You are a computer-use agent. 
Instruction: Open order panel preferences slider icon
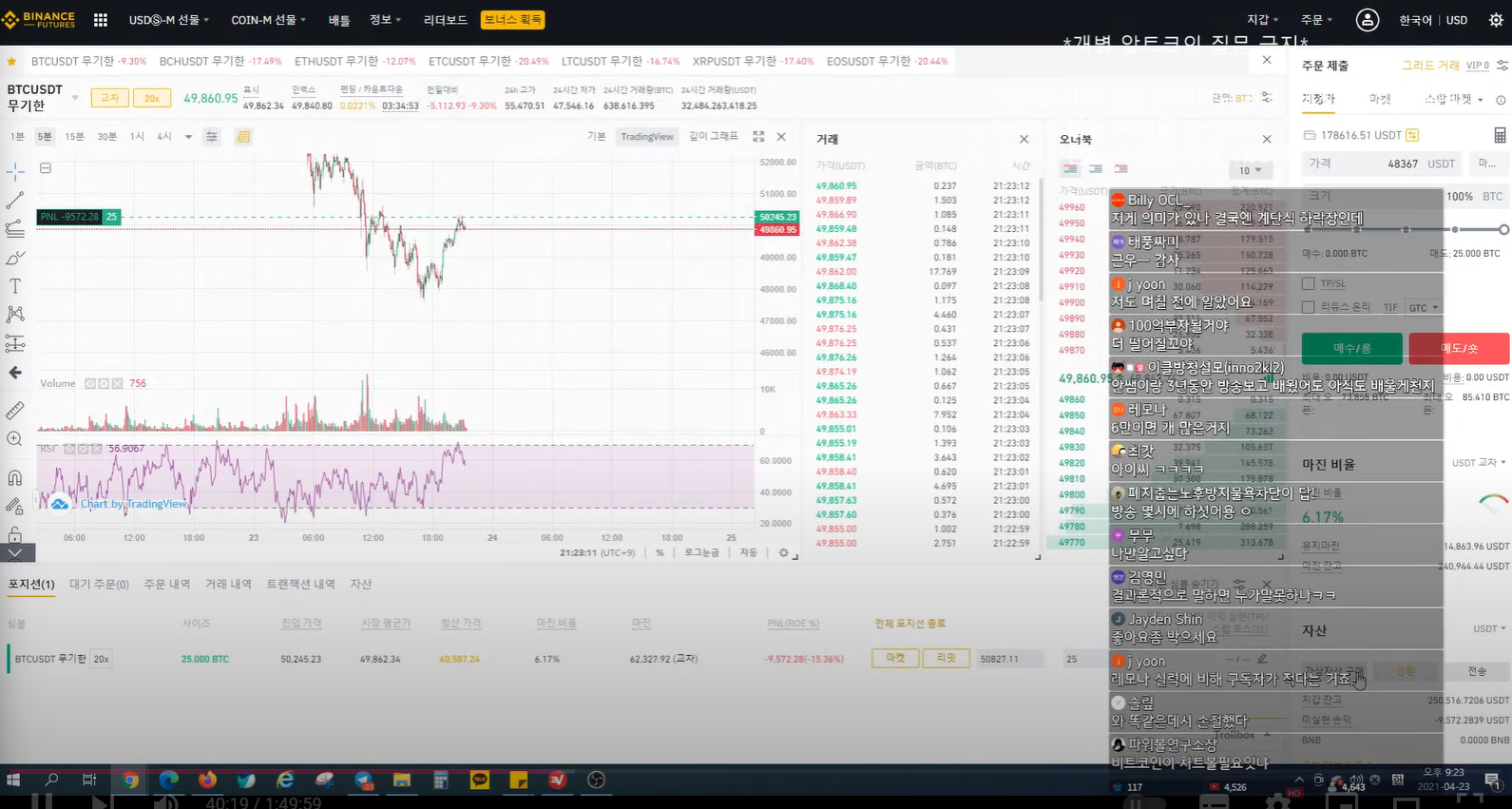[1502, 66]
